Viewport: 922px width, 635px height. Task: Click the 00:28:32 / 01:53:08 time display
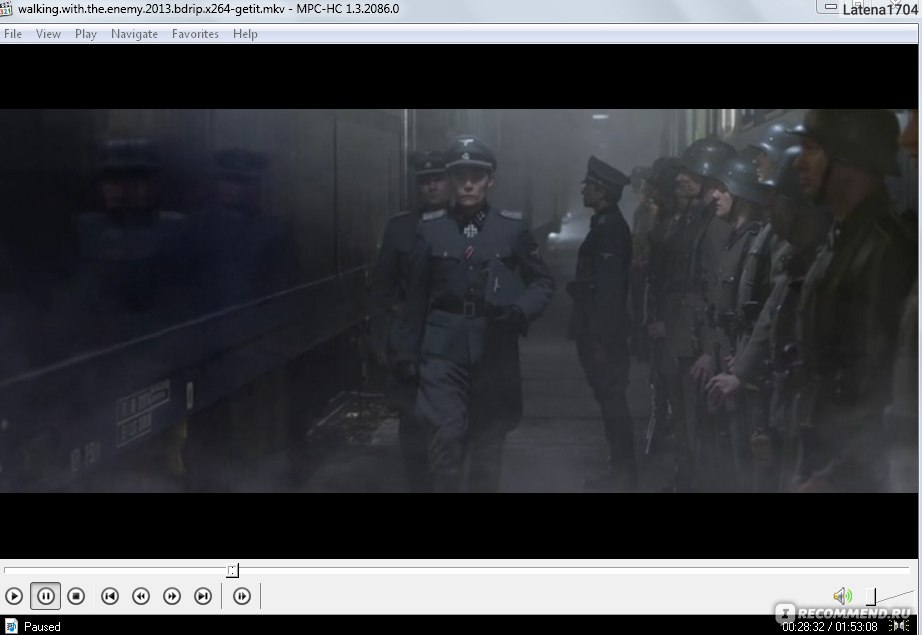tap(830, 627)
